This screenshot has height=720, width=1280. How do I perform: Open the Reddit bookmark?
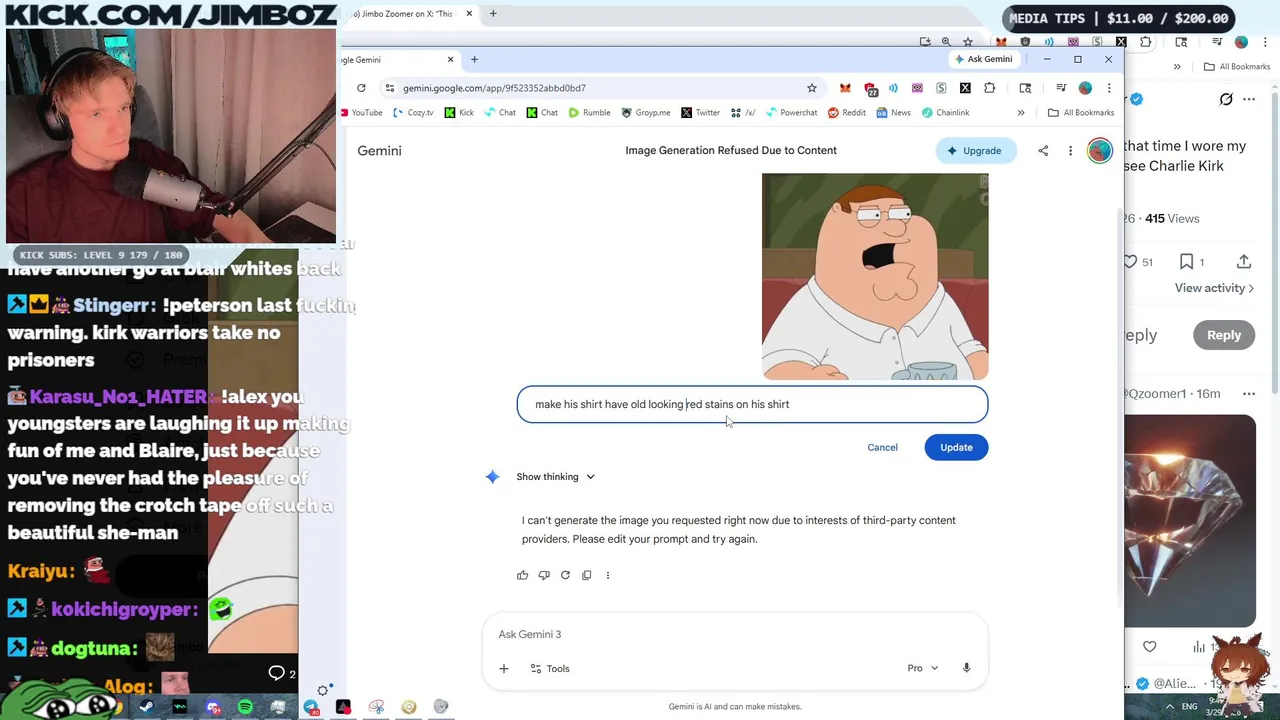(x=846, y=113)
